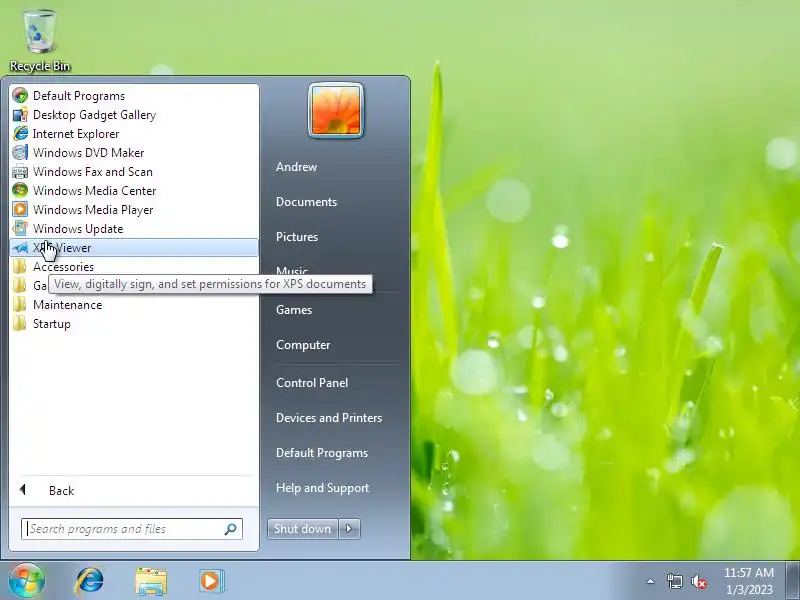Open the Windows Fax and Scan icon
The image size is (800, 600).
[20, 172]
